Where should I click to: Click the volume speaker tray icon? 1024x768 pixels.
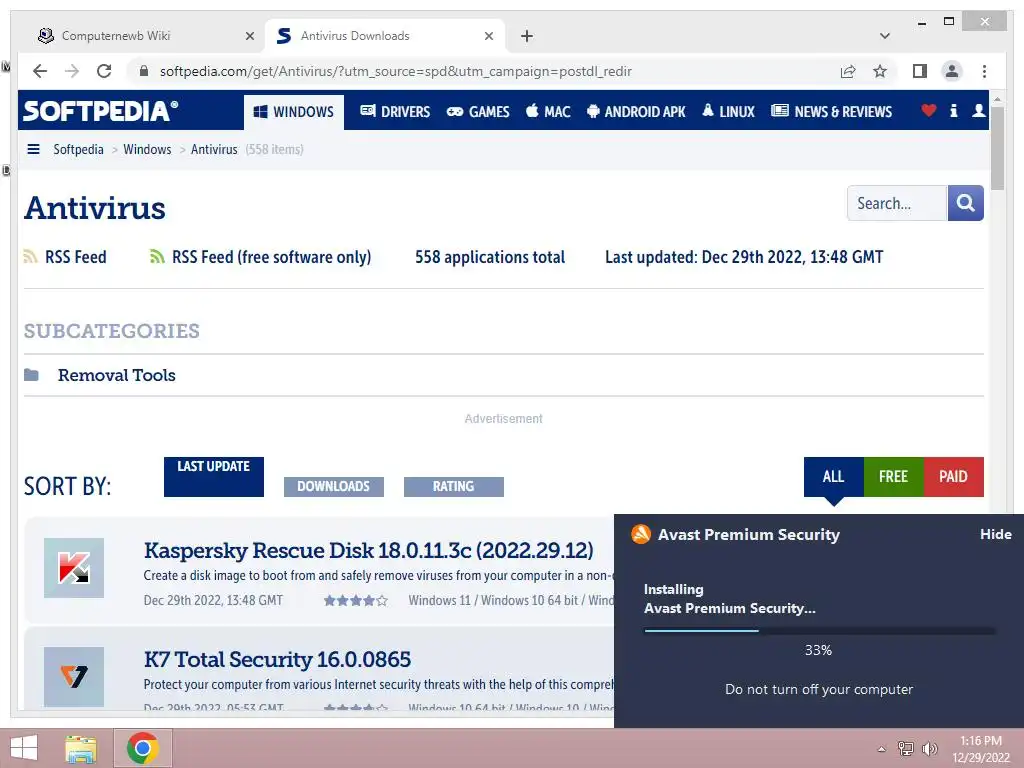click(x=929, y=748)
